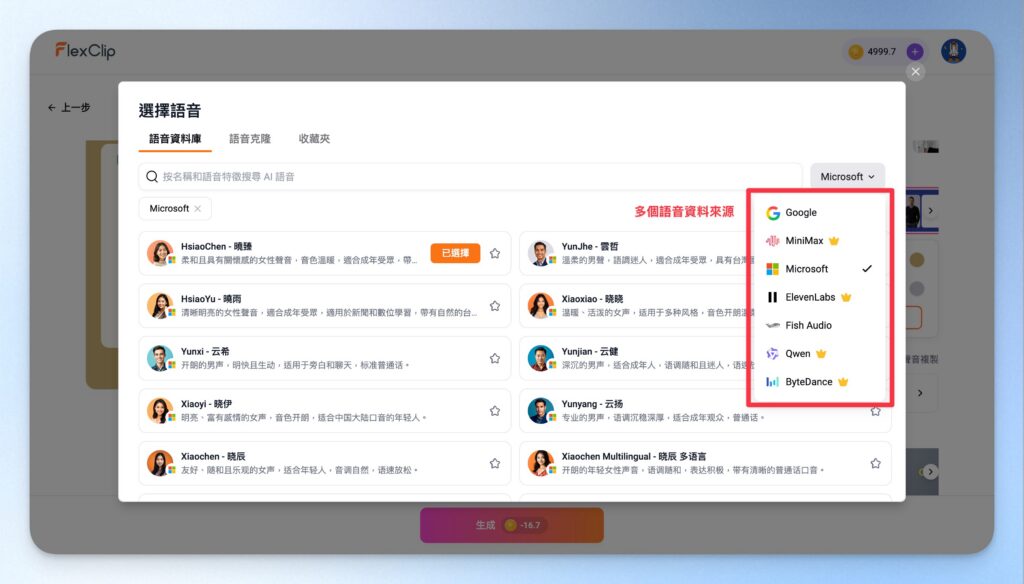Click the FlexClip logo
The image size is (1024, 584).
[85, 50]
